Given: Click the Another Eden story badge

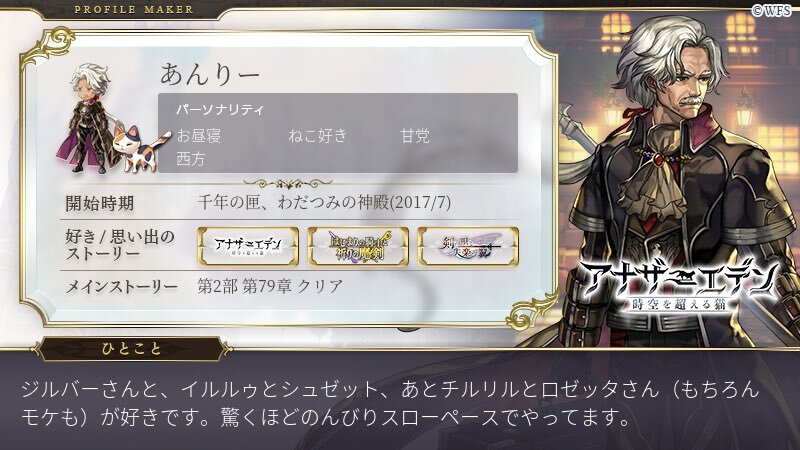Looking at the screenshot, I should tap(248, 247).
